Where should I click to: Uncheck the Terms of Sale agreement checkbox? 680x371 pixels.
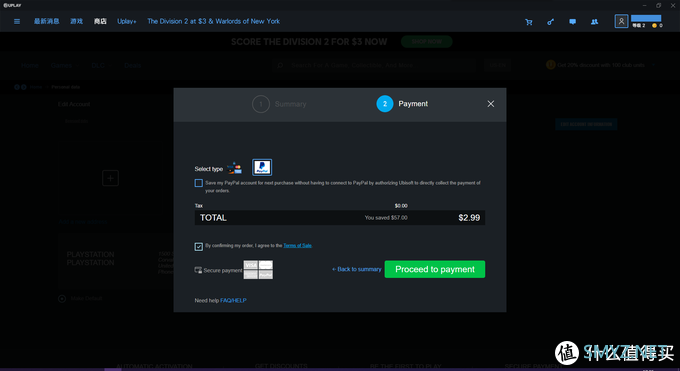click(x=199, y=246)
